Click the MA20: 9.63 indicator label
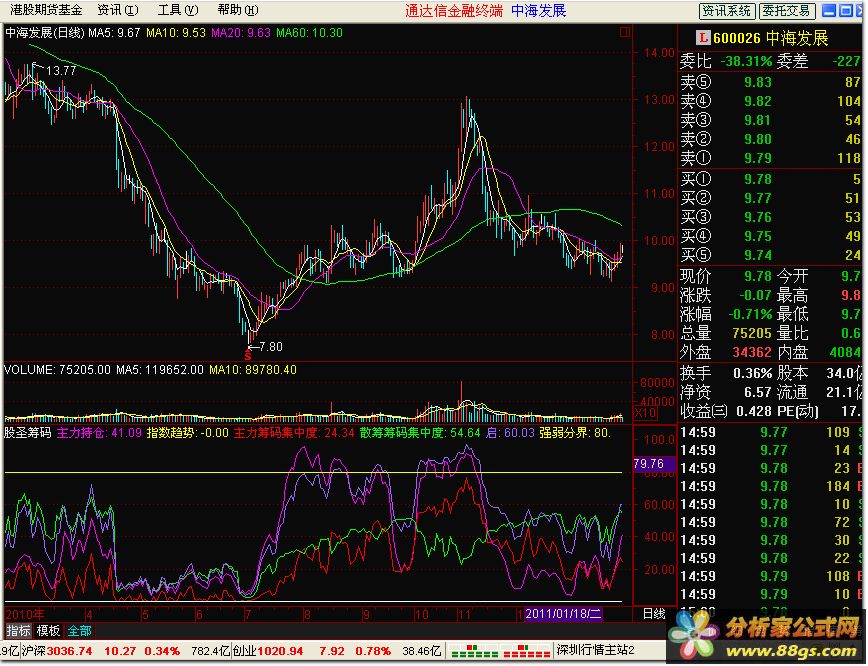Viewport: 868px width, 666px height. (x=241, y=33)
